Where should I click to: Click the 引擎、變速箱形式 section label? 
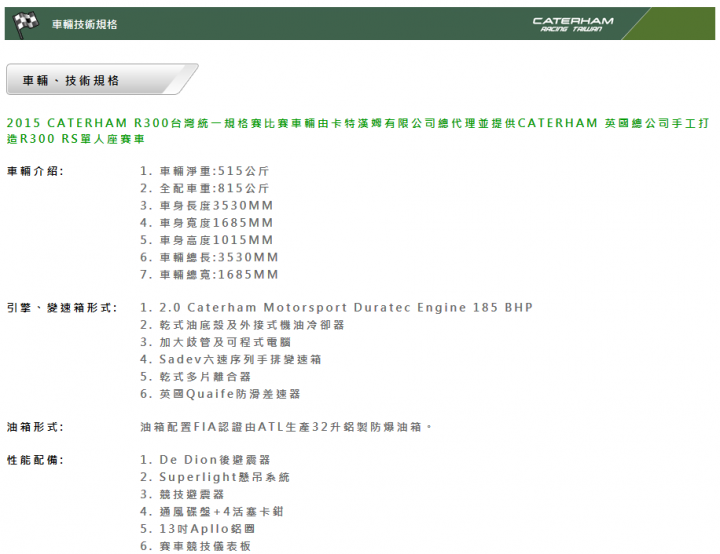pyautogui.click(x=62, y=308)
